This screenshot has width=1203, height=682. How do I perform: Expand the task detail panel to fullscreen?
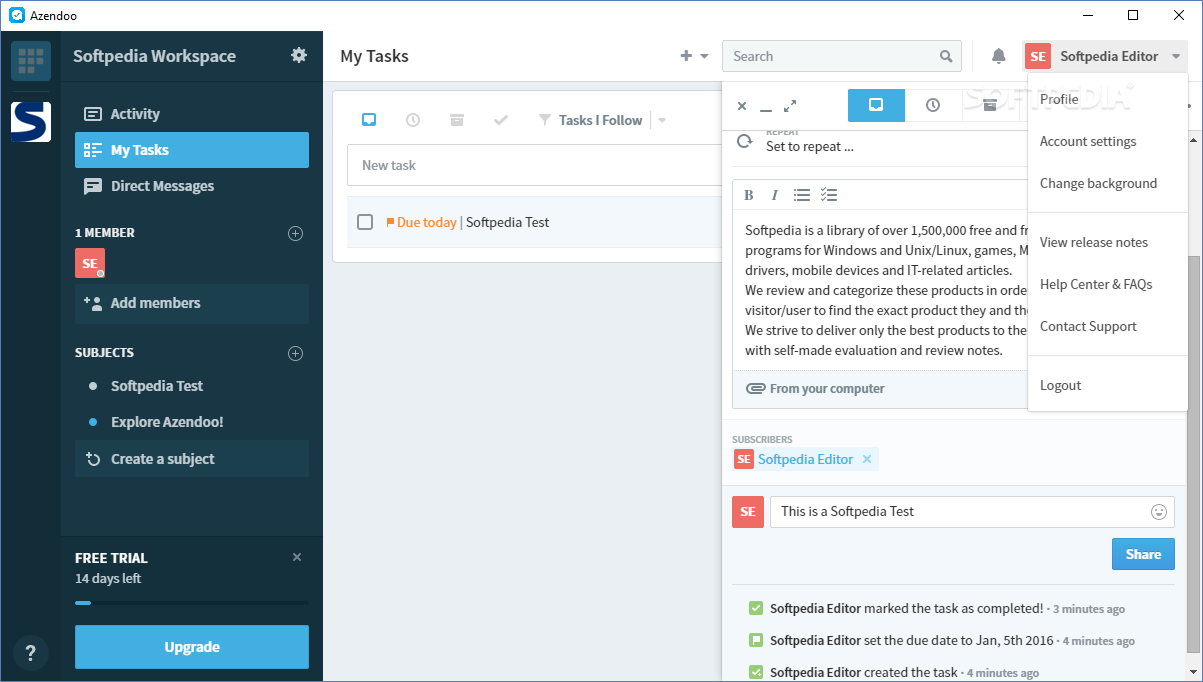(790, 106)
